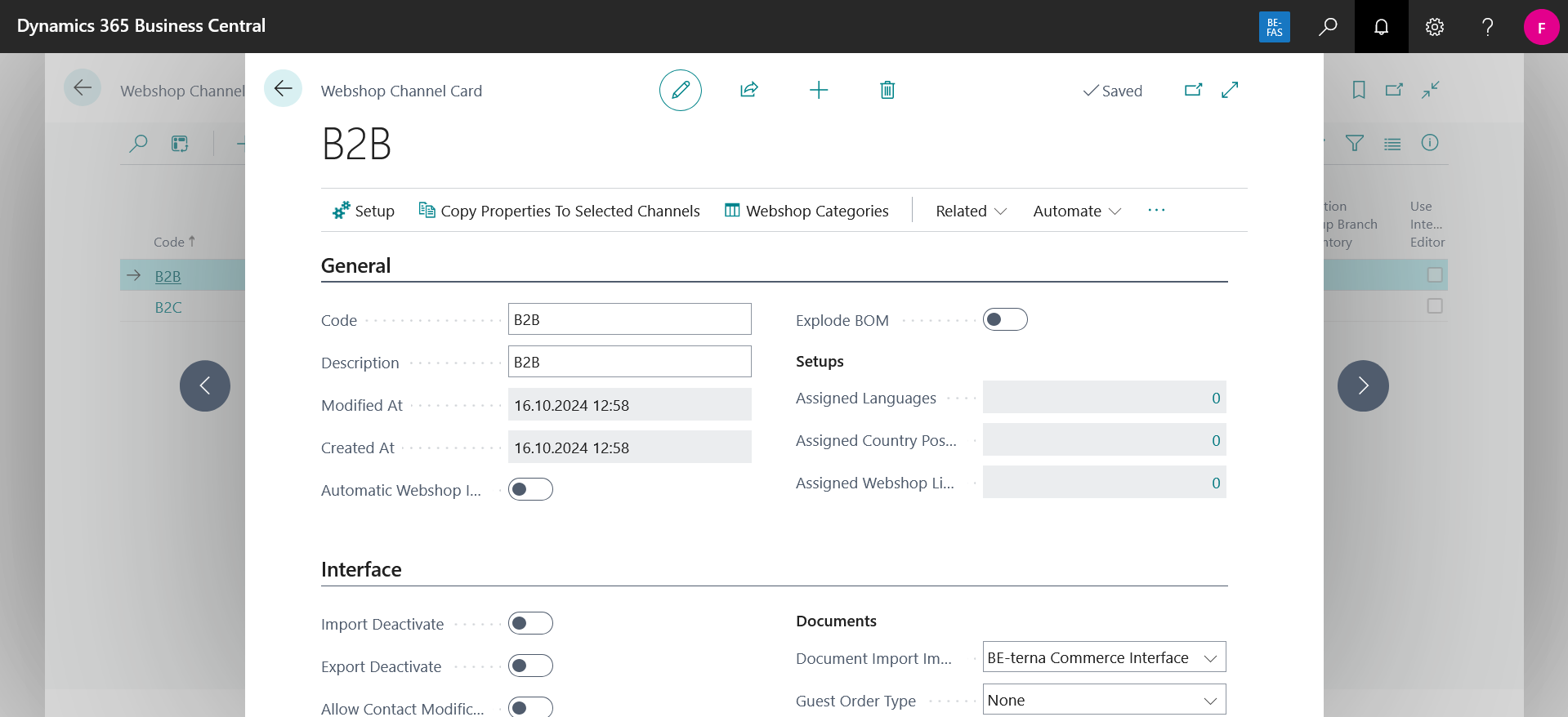This screenshot has width=1568, height=717.
Task: Open the Assigned Webshop Li... count
Action: tap(1104, 483)
